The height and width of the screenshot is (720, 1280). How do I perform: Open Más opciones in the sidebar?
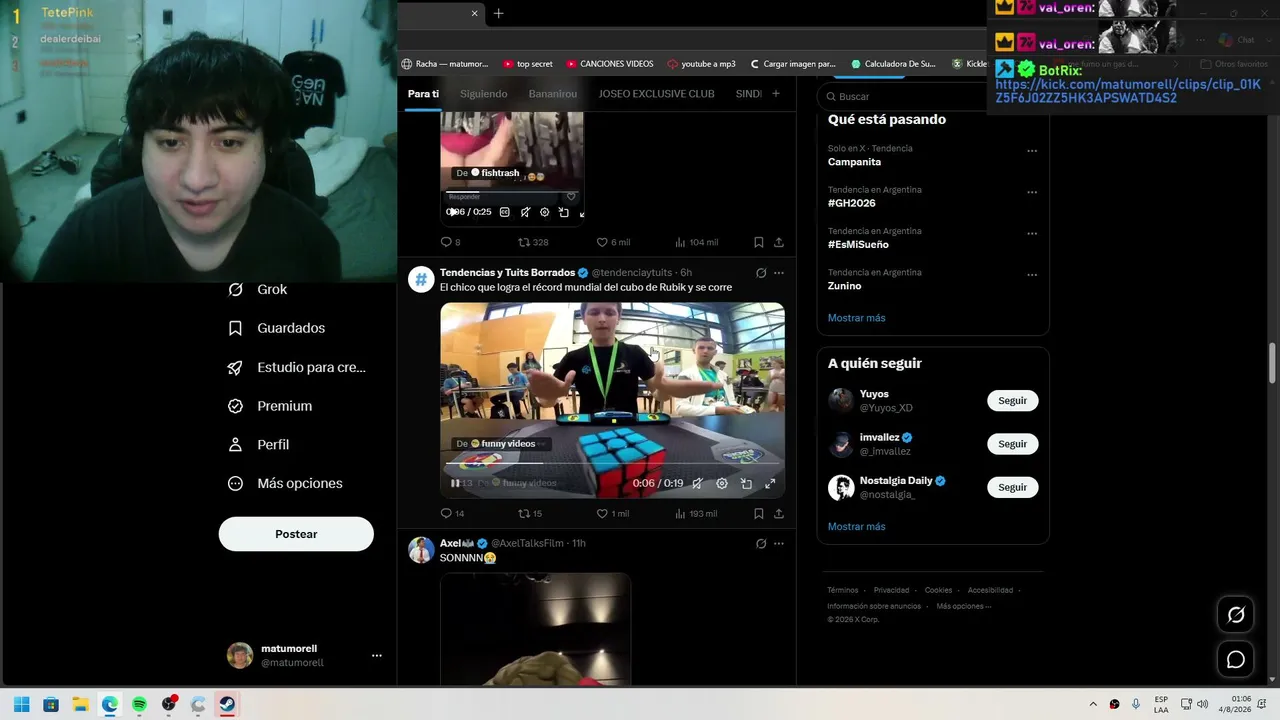click(285, 483)
